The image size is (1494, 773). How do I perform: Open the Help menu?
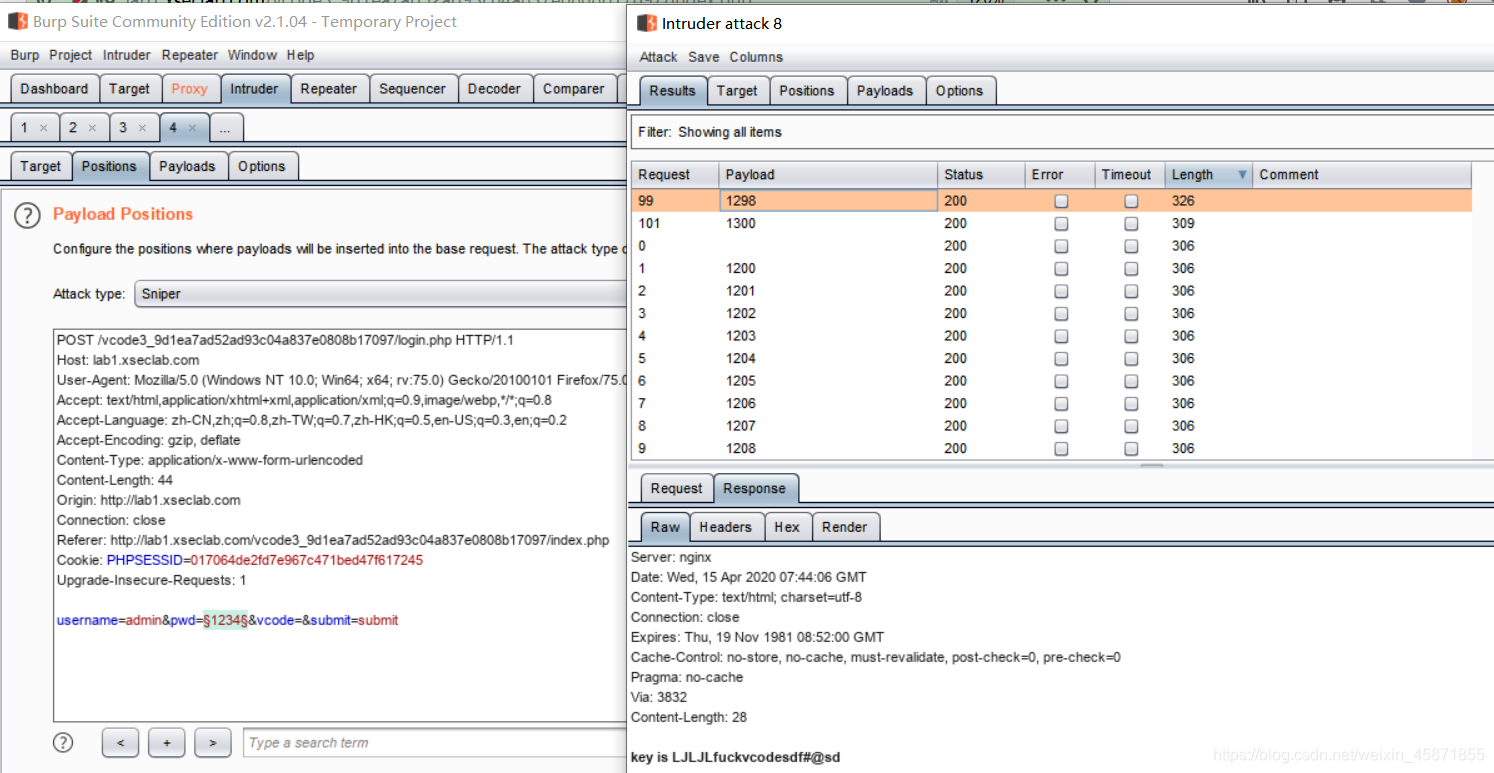(x=300, y=55)
